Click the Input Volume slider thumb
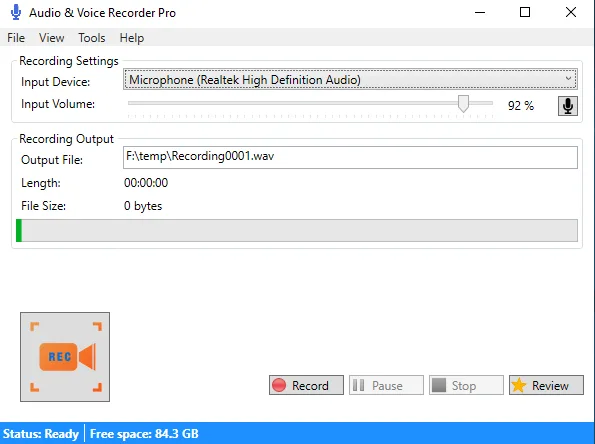Screen dimensions: 595x444 pos(463,103)
